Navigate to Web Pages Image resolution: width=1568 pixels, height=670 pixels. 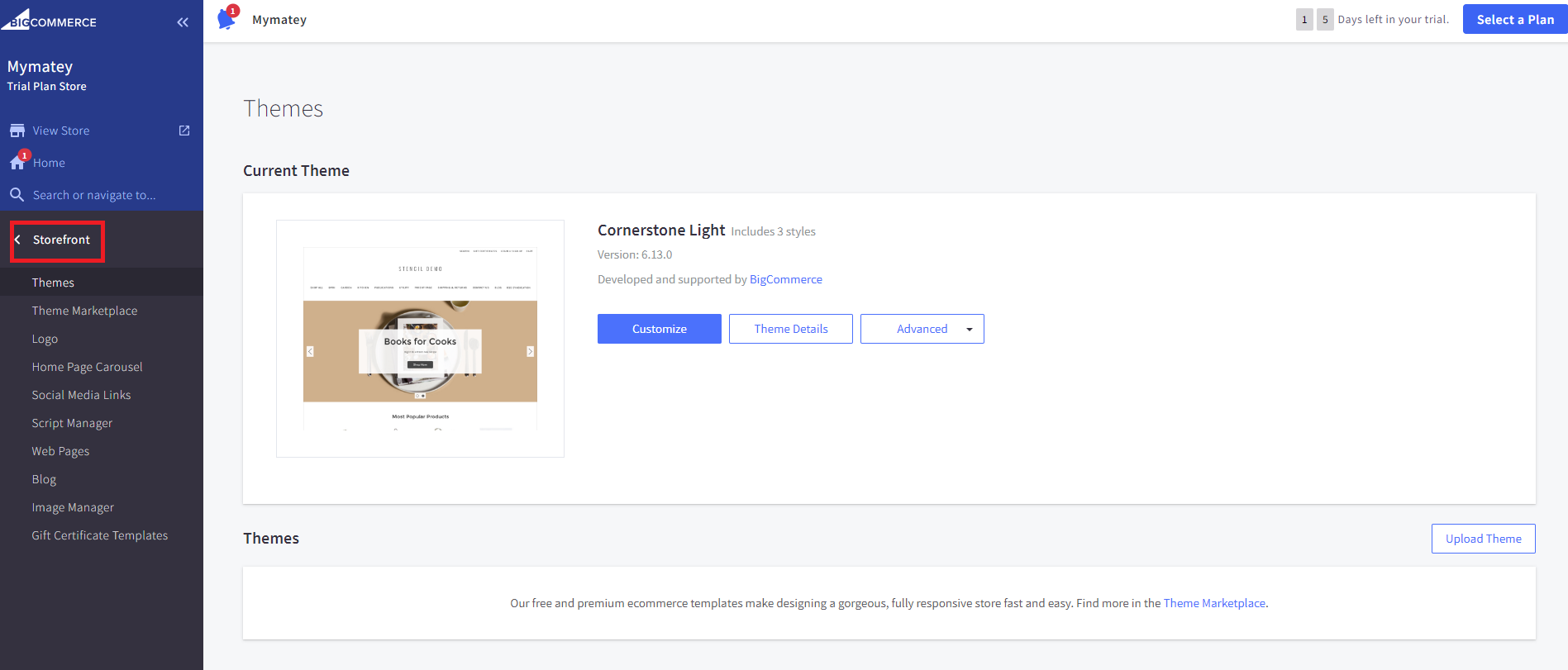tap(60, 451)
